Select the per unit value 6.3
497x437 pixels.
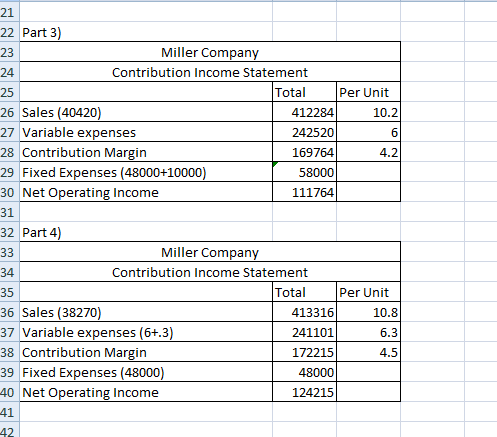click(368, 332)
